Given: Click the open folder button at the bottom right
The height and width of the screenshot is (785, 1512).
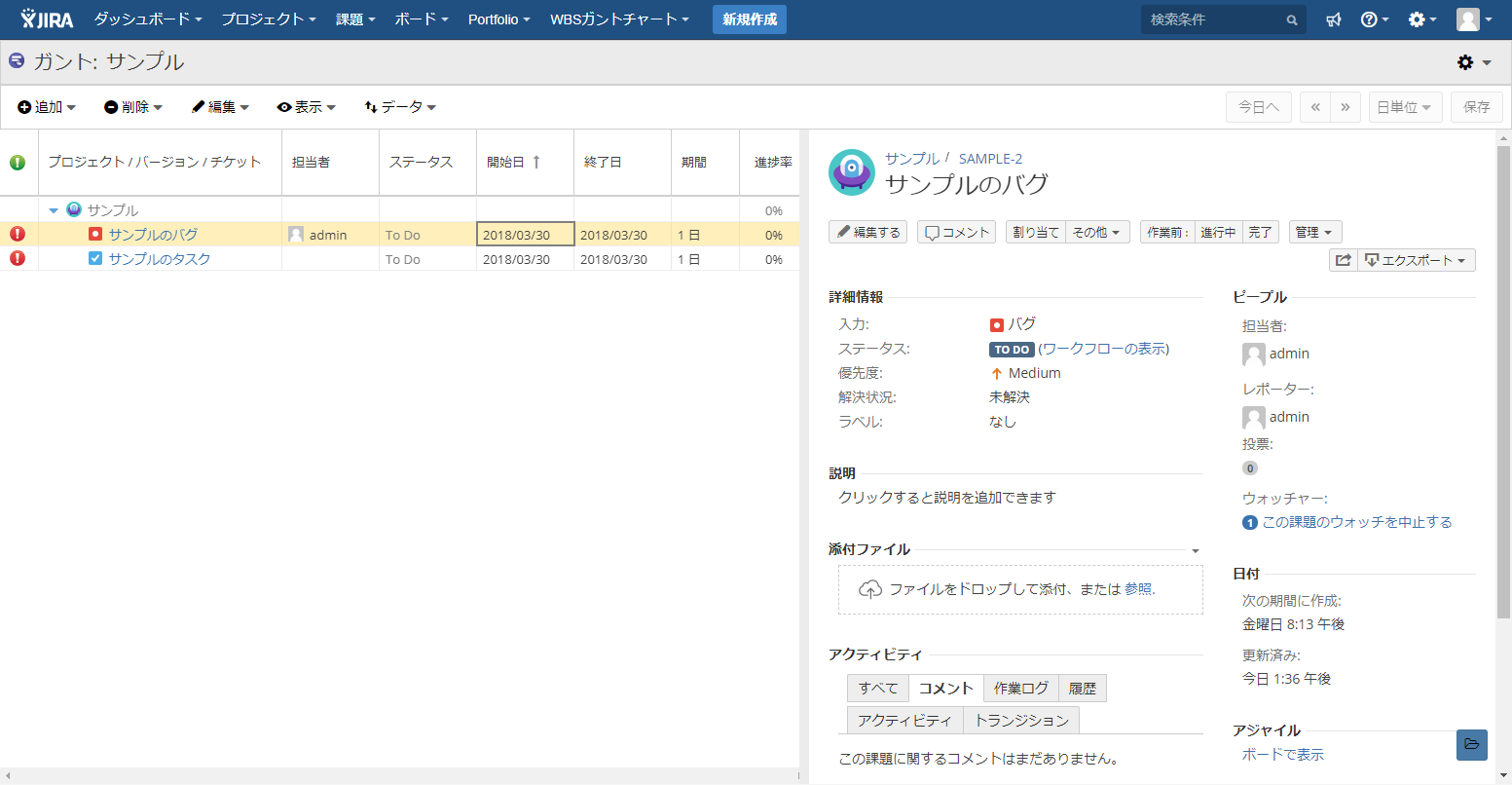Looking at the screenshot, I should (x=1472, y=744).
